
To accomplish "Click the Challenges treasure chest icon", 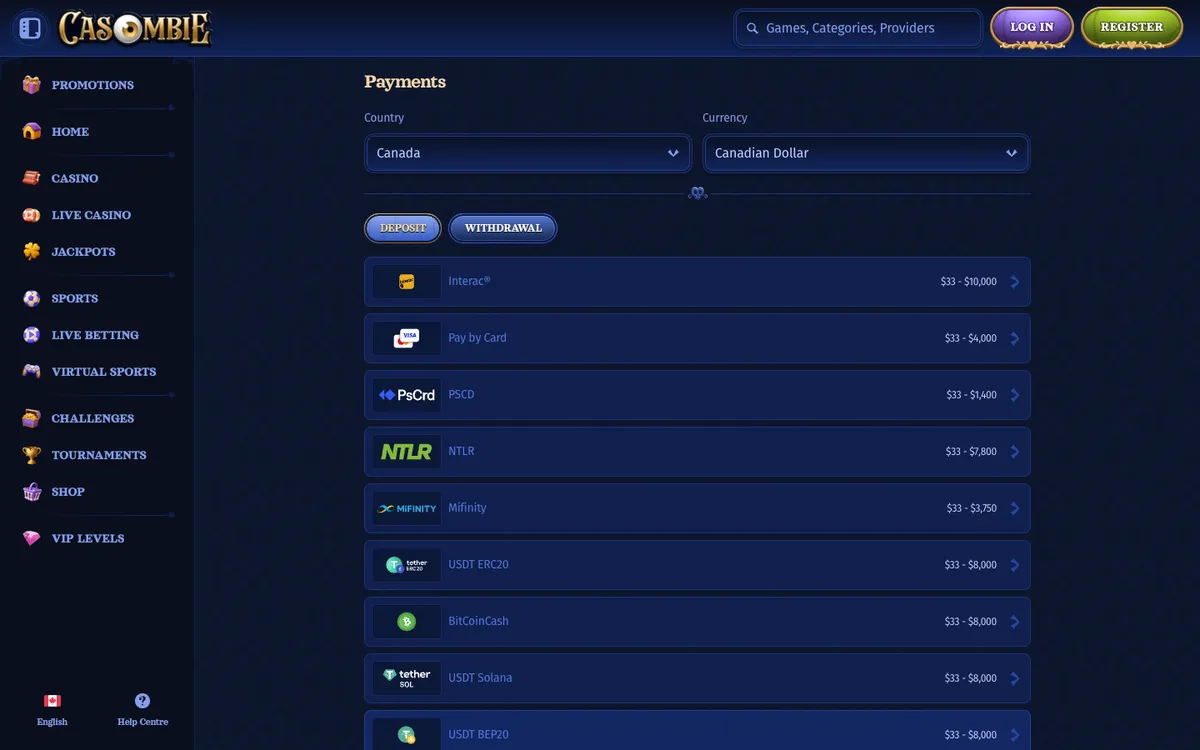I will (32, 418).
